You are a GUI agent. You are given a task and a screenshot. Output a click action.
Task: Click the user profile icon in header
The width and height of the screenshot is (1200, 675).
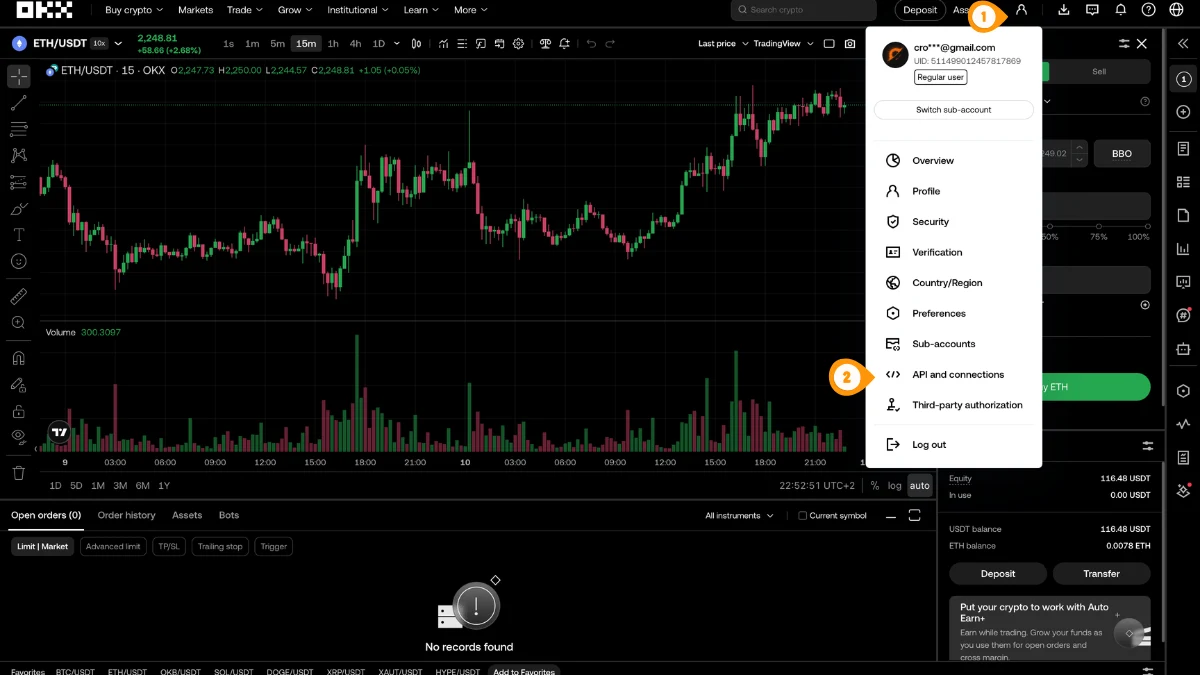tap(1021, 10)
